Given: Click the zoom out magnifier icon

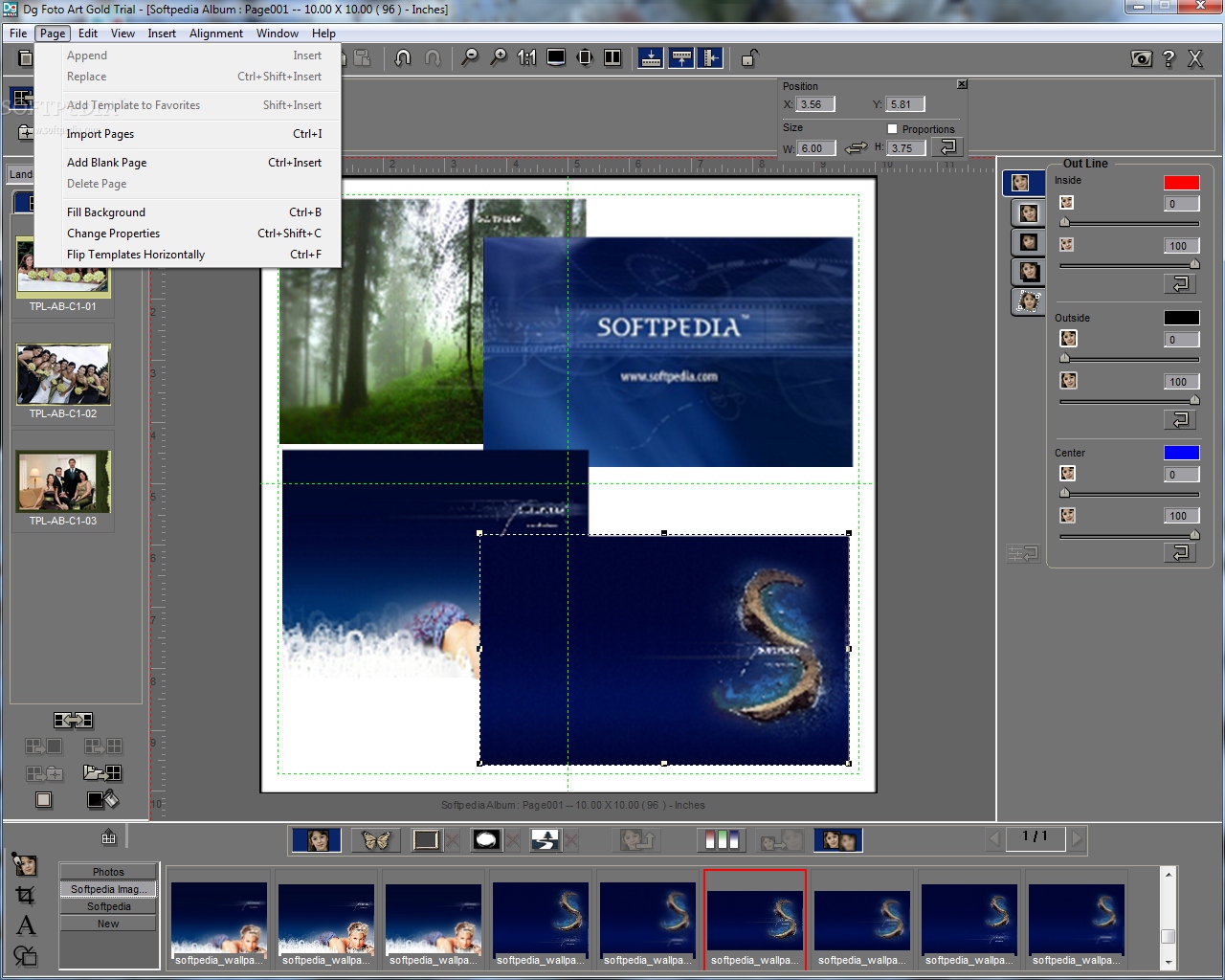Looking at the screenshot, I should 470,58.
